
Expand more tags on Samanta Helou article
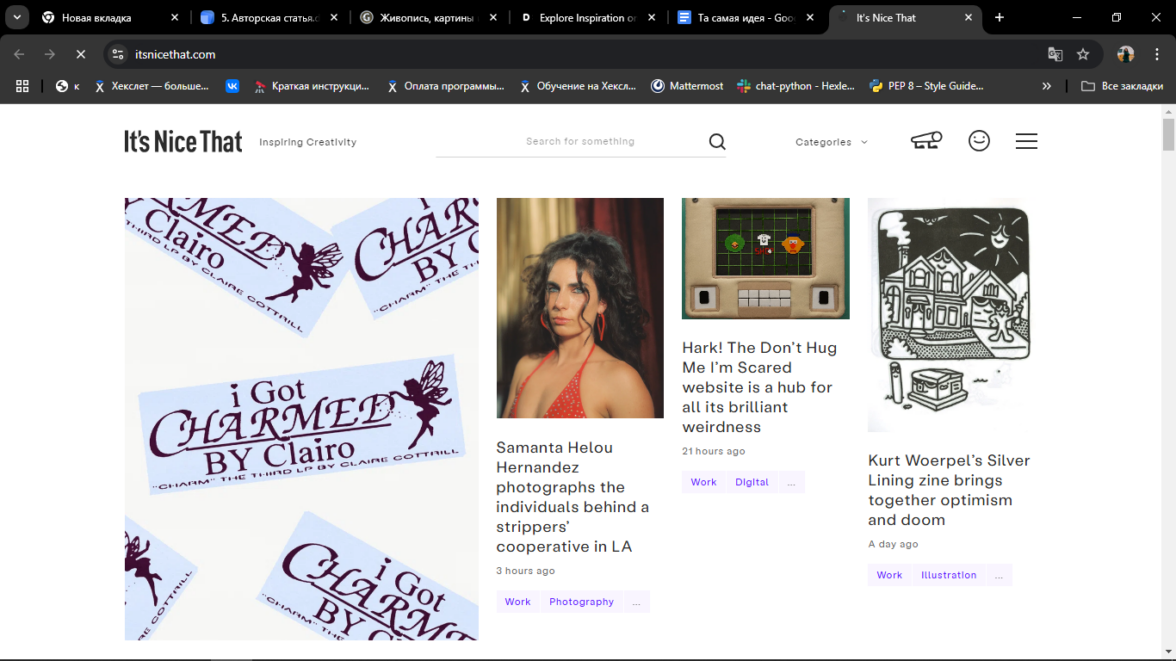tap(636, 602)
